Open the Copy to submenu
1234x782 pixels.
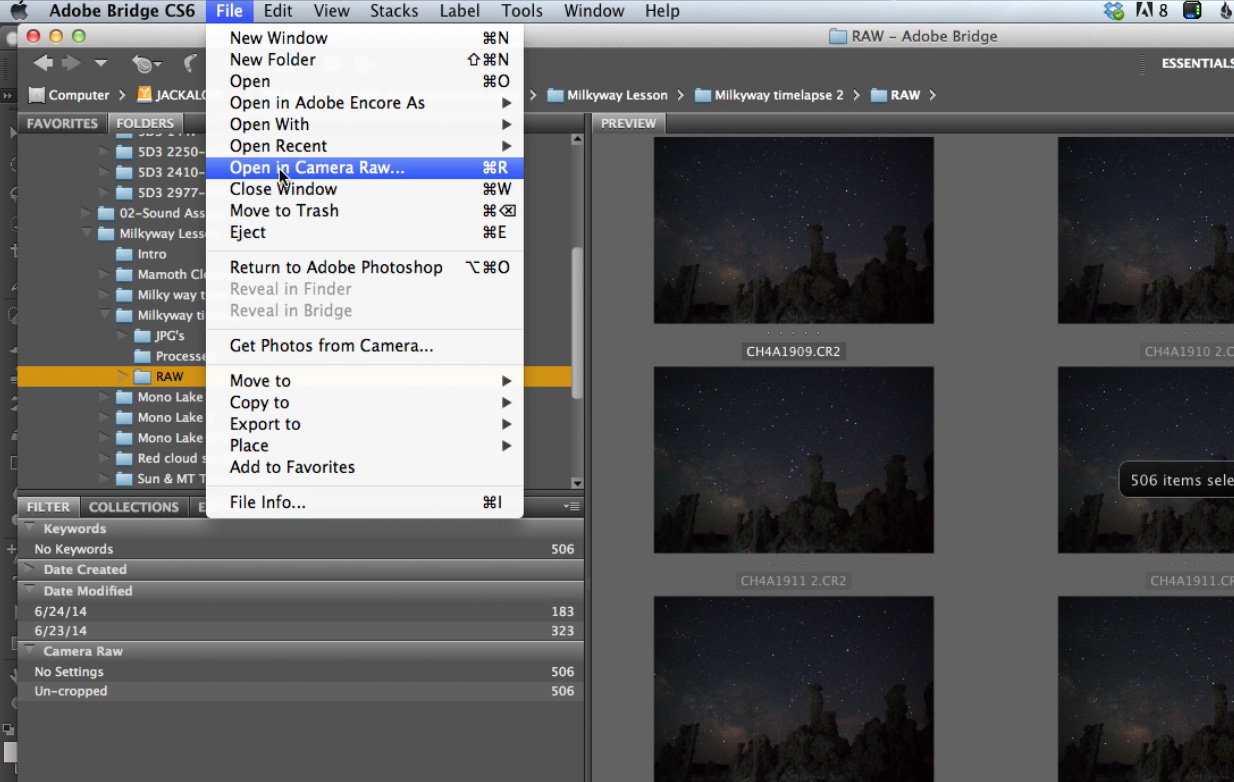(364, 403)
